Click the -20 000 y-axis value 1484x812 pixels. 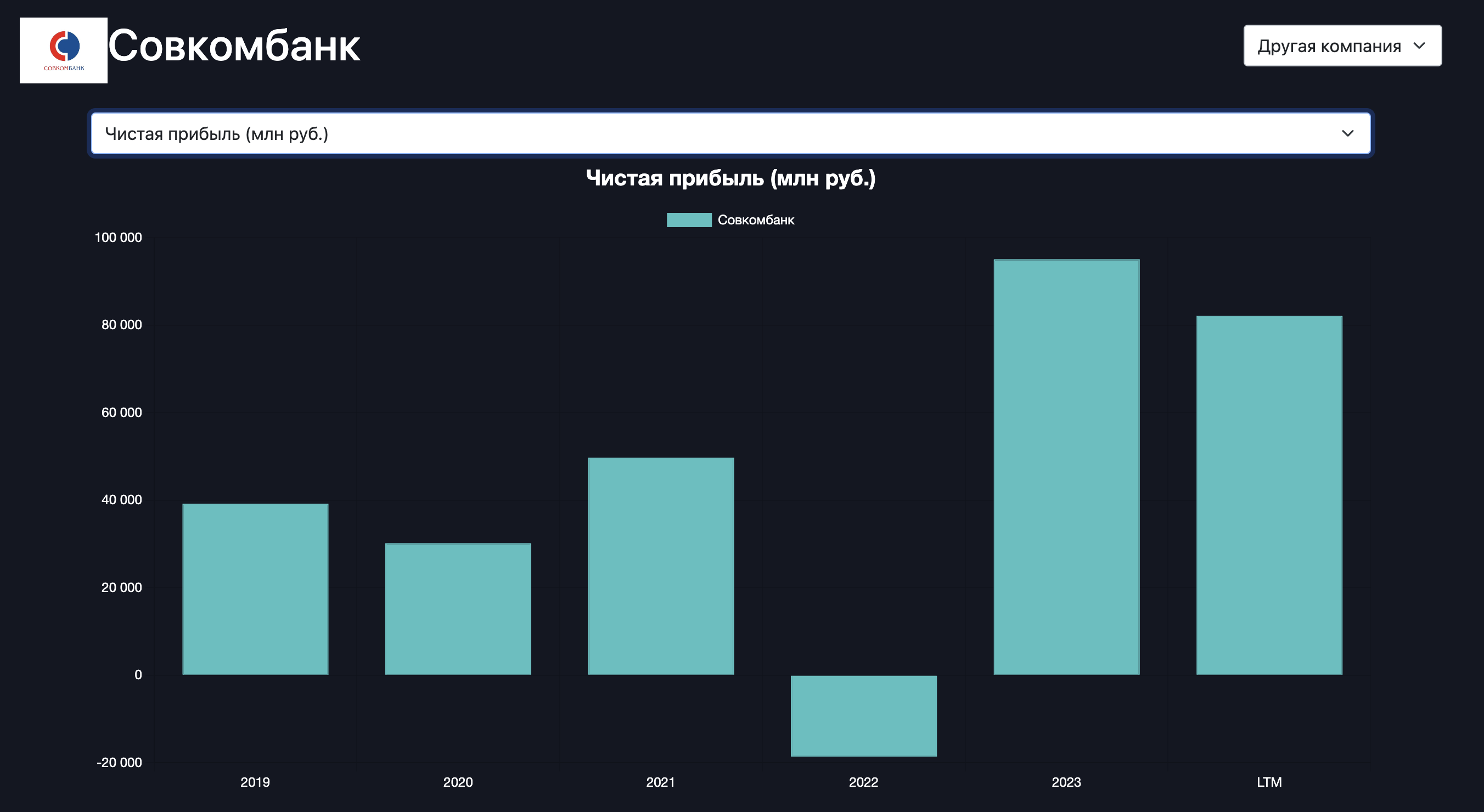119,763
